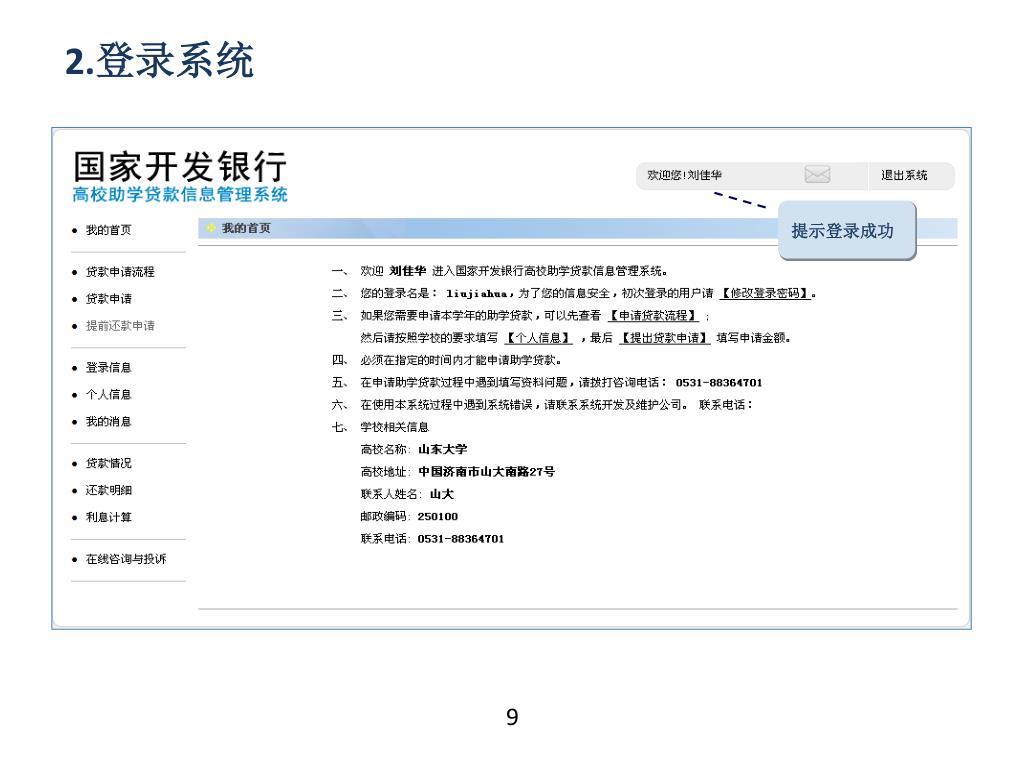
Task: Click the 国家开发银行 logo
Action: pyautogui.click(x=180, y=175)
